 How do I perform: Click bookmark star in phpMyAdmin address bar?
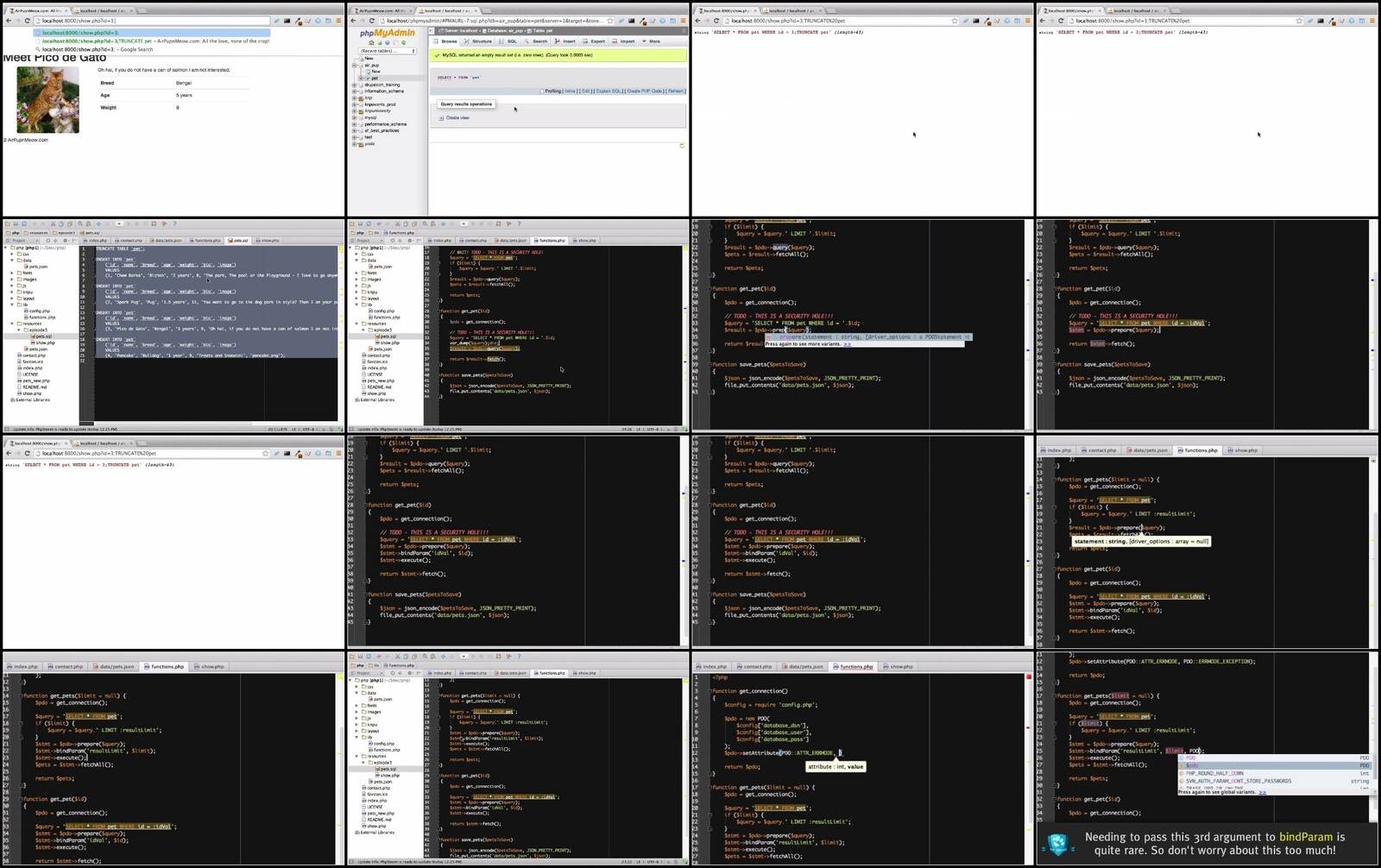point(610,21)
